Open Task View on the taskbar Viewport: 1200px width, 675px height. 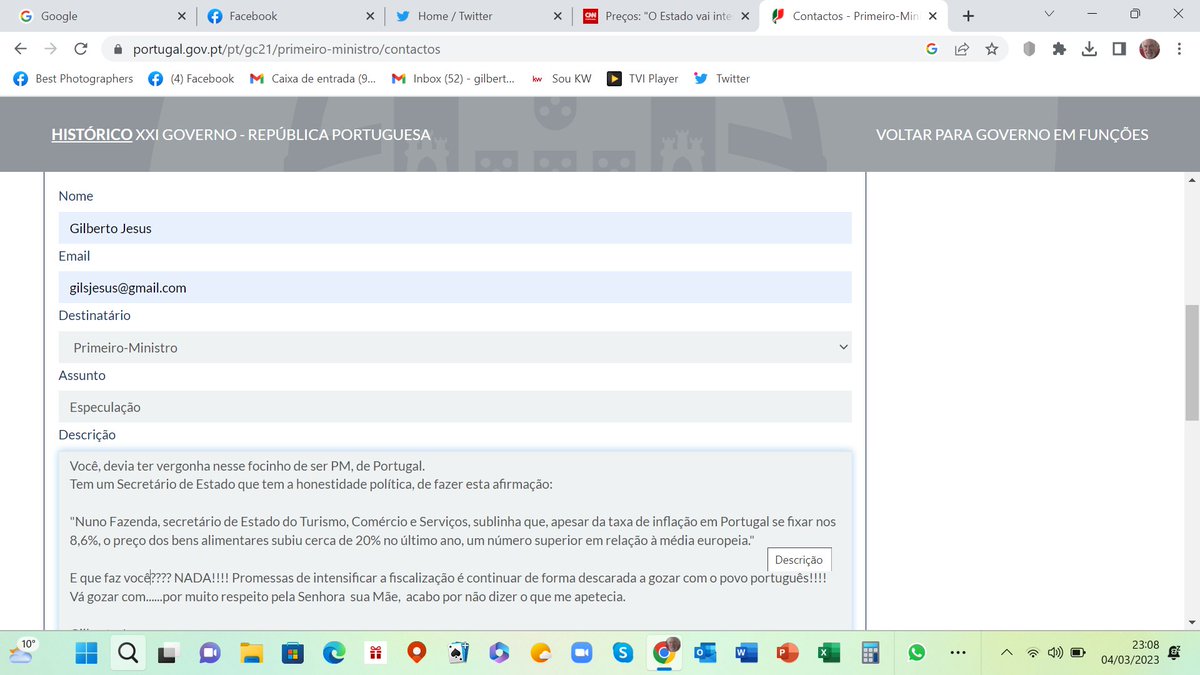[x=169, y=653]
